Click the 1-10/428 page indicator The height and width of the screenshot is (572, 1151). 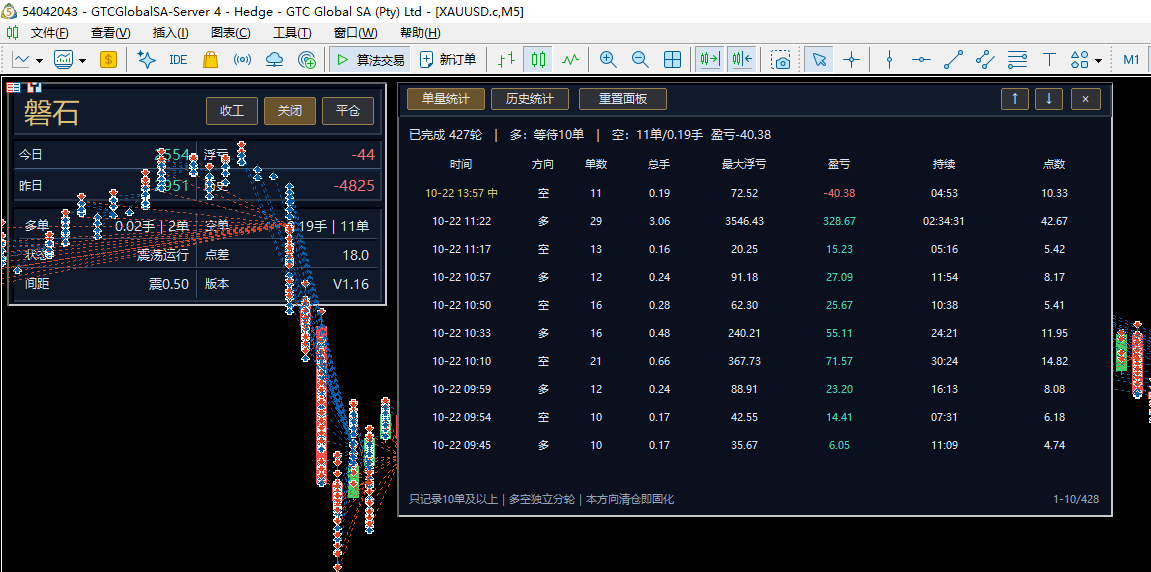(x=1076, y=499)
